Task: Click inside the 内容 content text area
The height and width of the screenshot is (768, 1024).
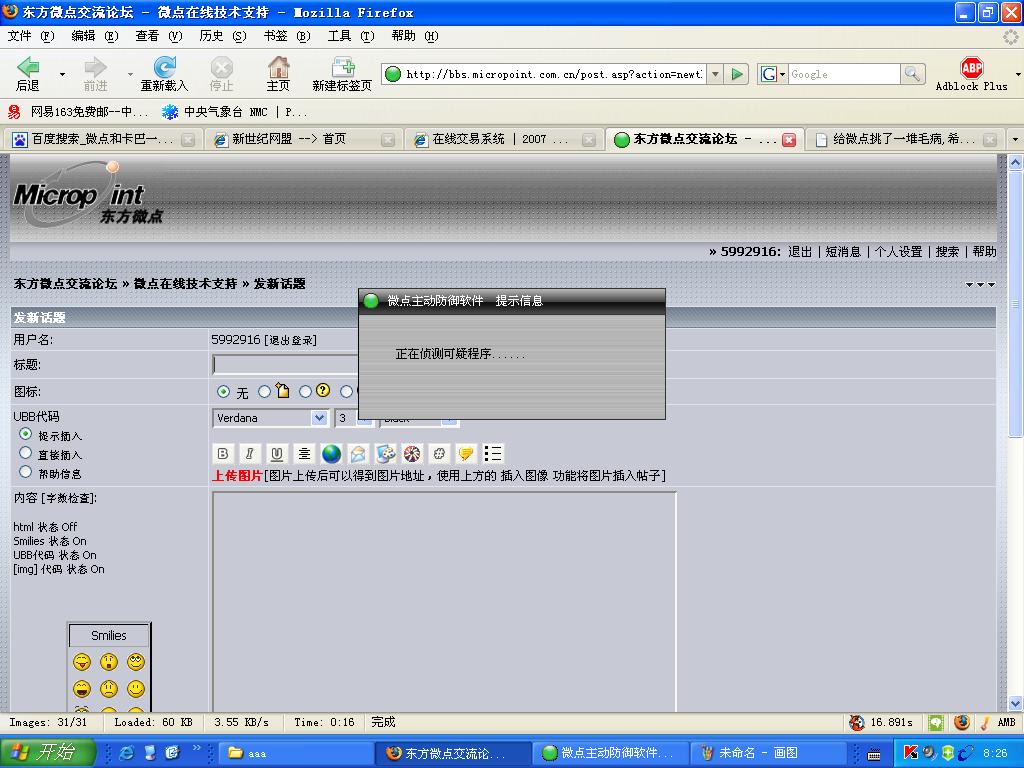Action: [444, 601]
